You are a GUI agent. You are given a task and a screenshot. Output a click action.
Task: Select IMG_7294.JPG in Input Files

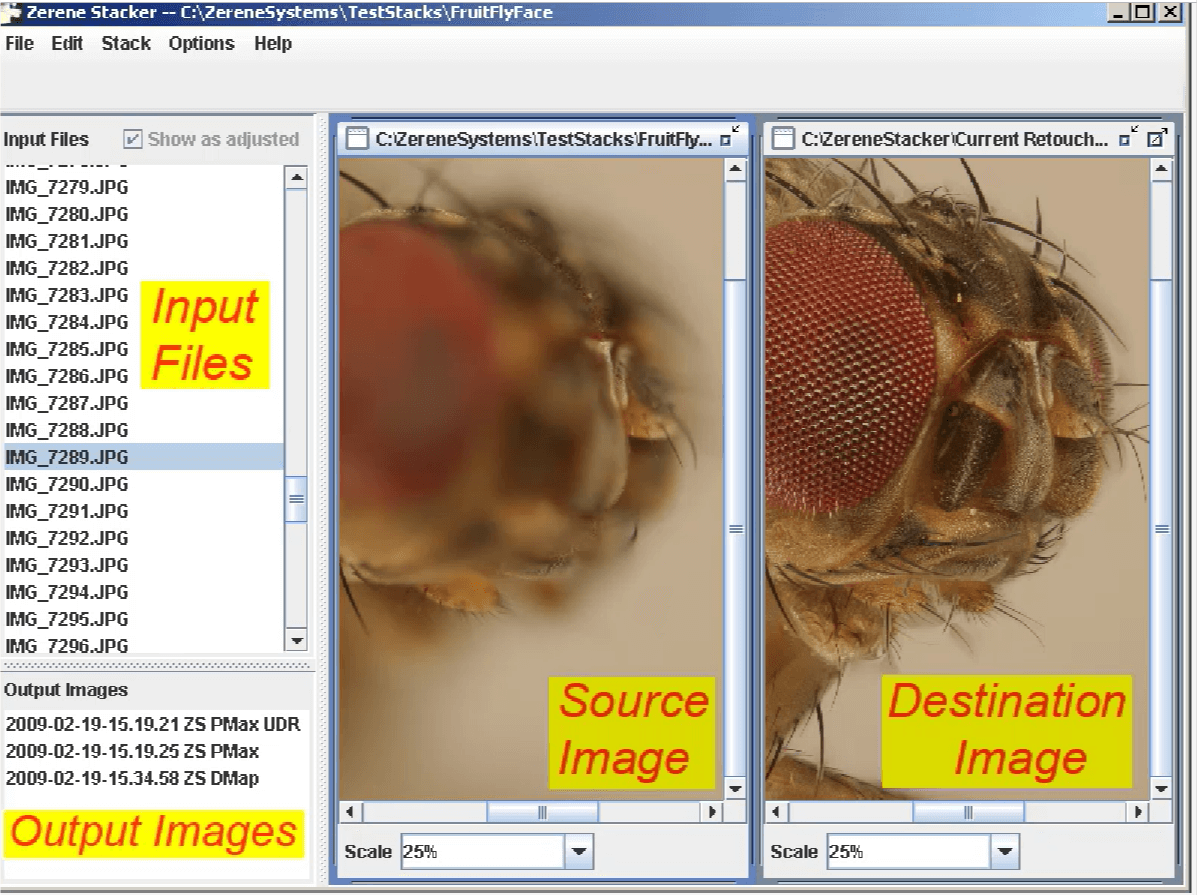pyautogui.click(x=144, y=592)
